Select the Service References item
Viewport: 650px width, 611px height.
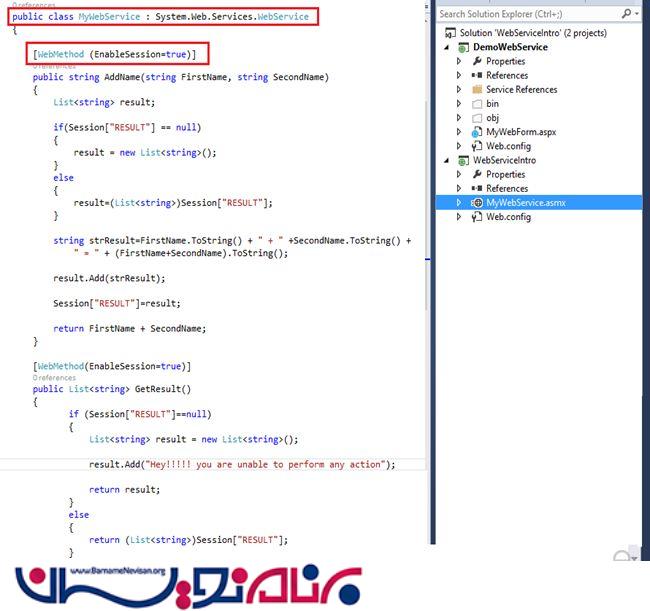(x=521, y=89)
